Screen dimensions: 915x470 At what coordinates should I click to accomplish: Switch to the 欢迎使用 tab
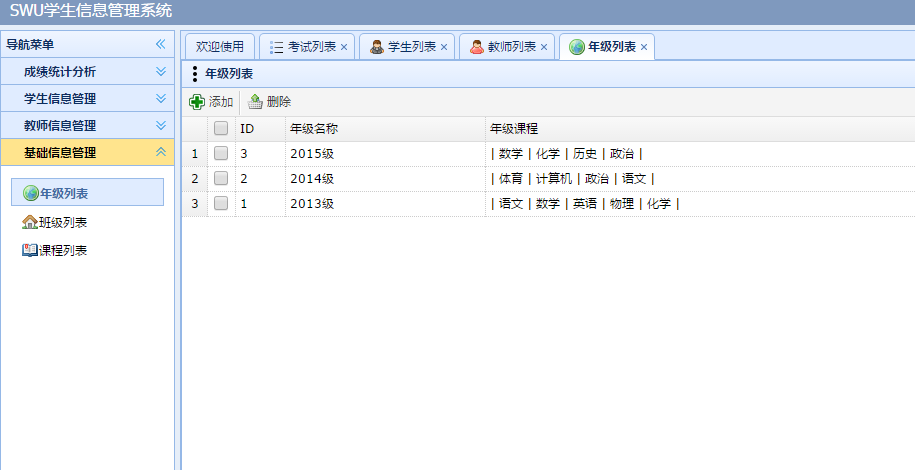pyautogui.click(x=219, y=47)
